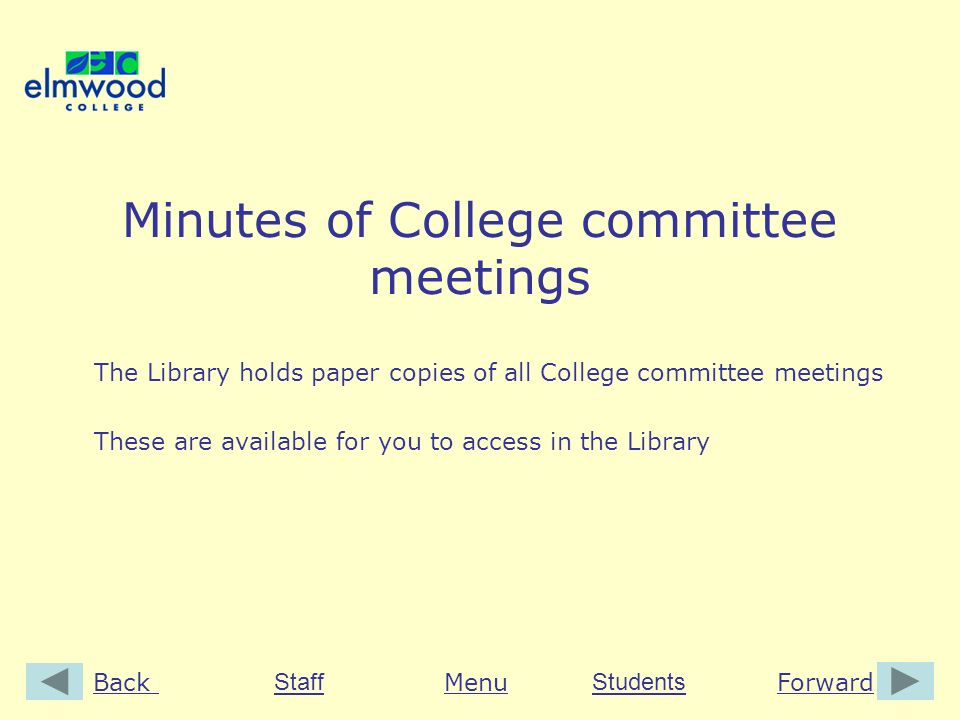
Task: Follow the Forward link
Action: point(825,682)
